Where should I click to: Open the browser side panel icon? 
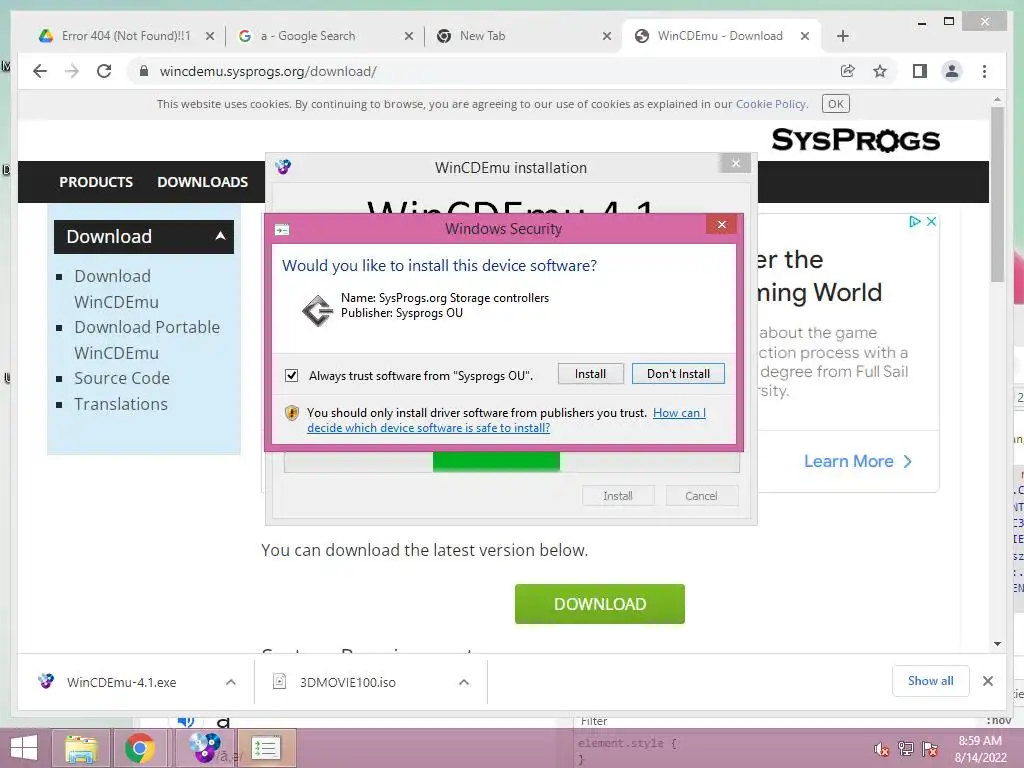(x=920, y=71)
